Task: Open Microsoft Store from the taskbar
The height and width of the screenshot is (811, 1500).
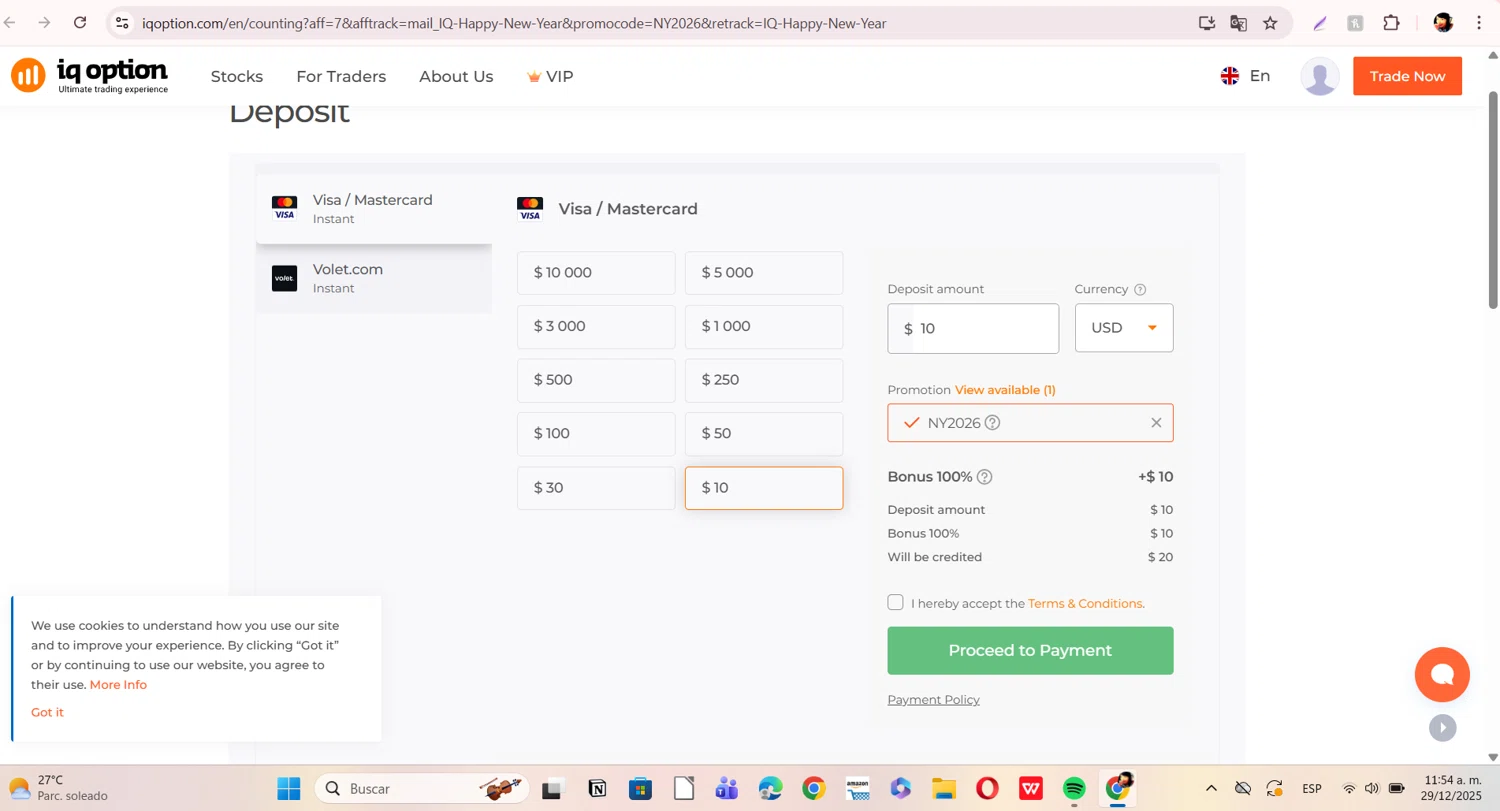Action: [x=640, y=789]
